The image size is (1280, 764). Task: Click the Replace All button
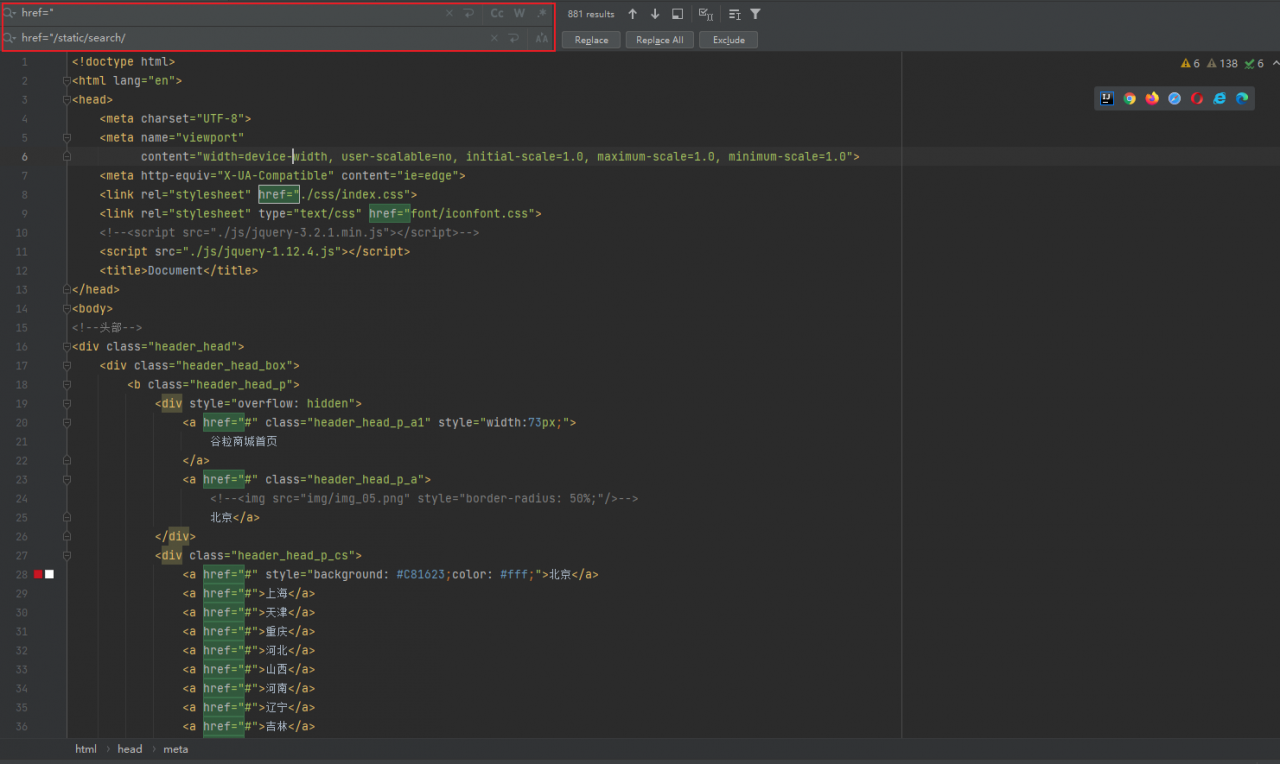[x=659, y=40]
